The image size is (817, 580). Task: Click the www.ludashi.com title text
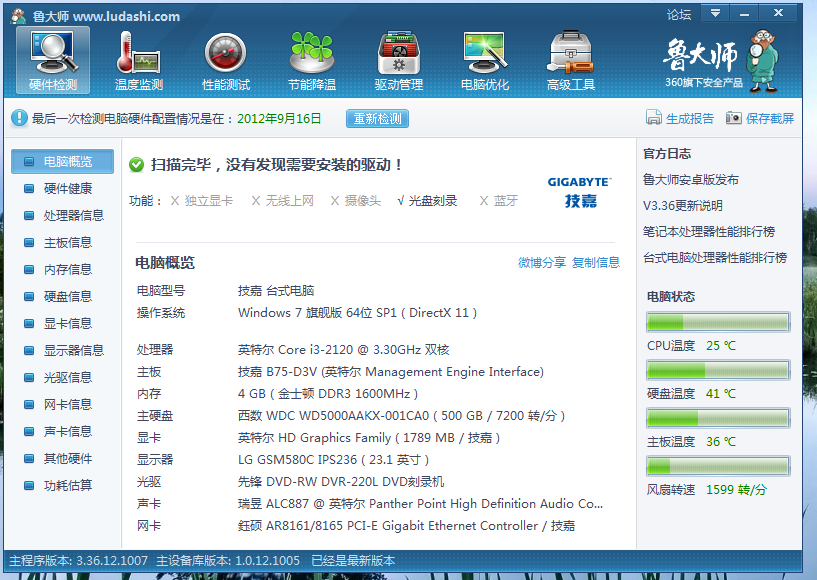pos(127,17)
